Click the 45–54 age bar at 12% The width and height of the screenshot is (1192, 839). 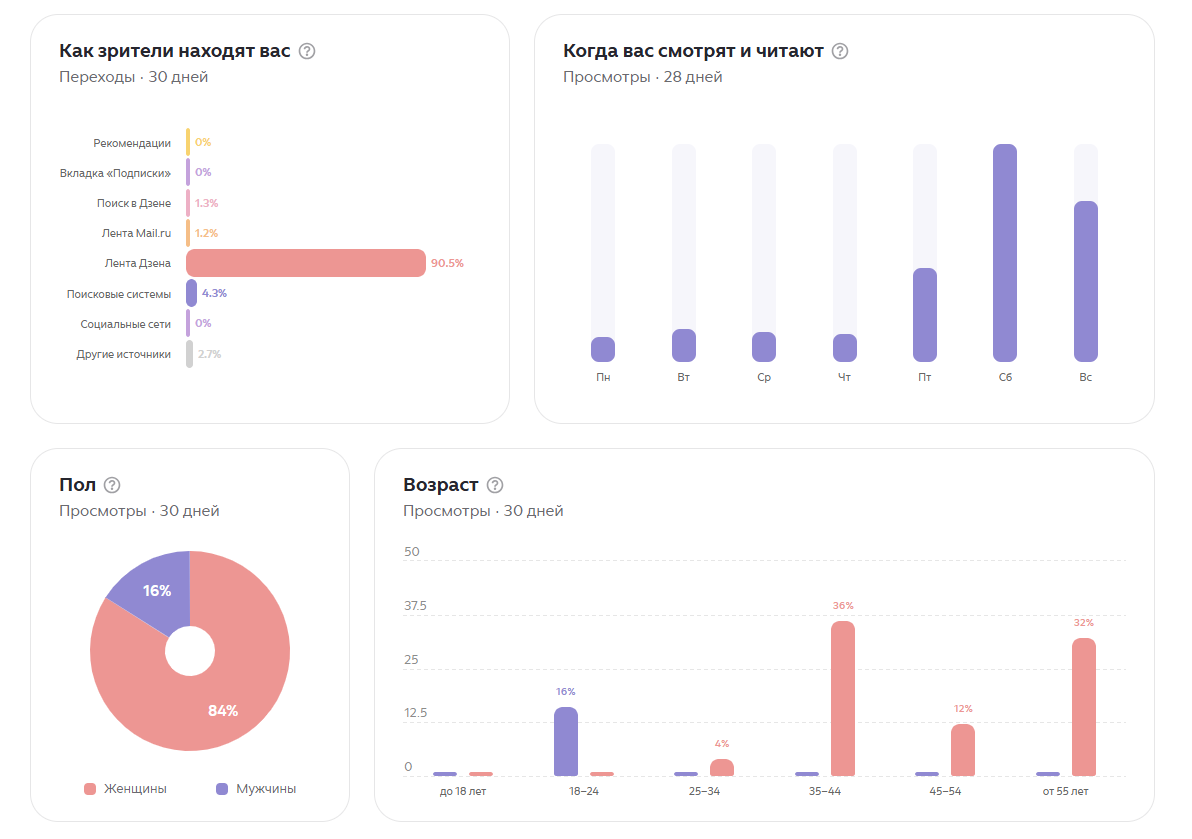(x=963, y=750)
